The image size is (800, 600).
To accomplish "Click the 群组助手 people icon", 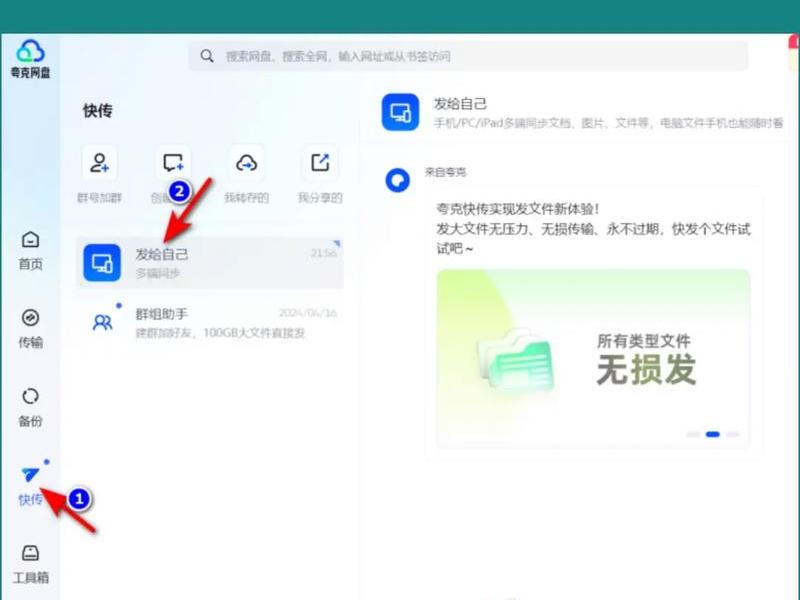I will pyautogui.click(x=103, y=322).
